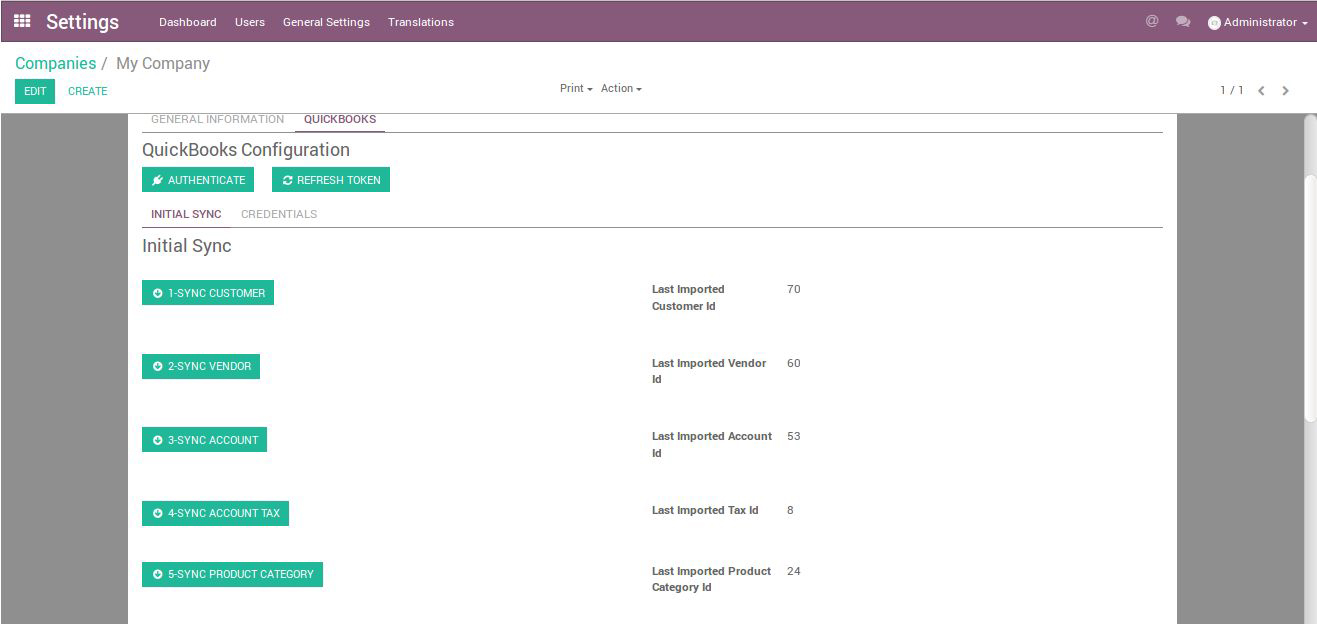Click the Last Imported Product Category Id label

[711, 579]
